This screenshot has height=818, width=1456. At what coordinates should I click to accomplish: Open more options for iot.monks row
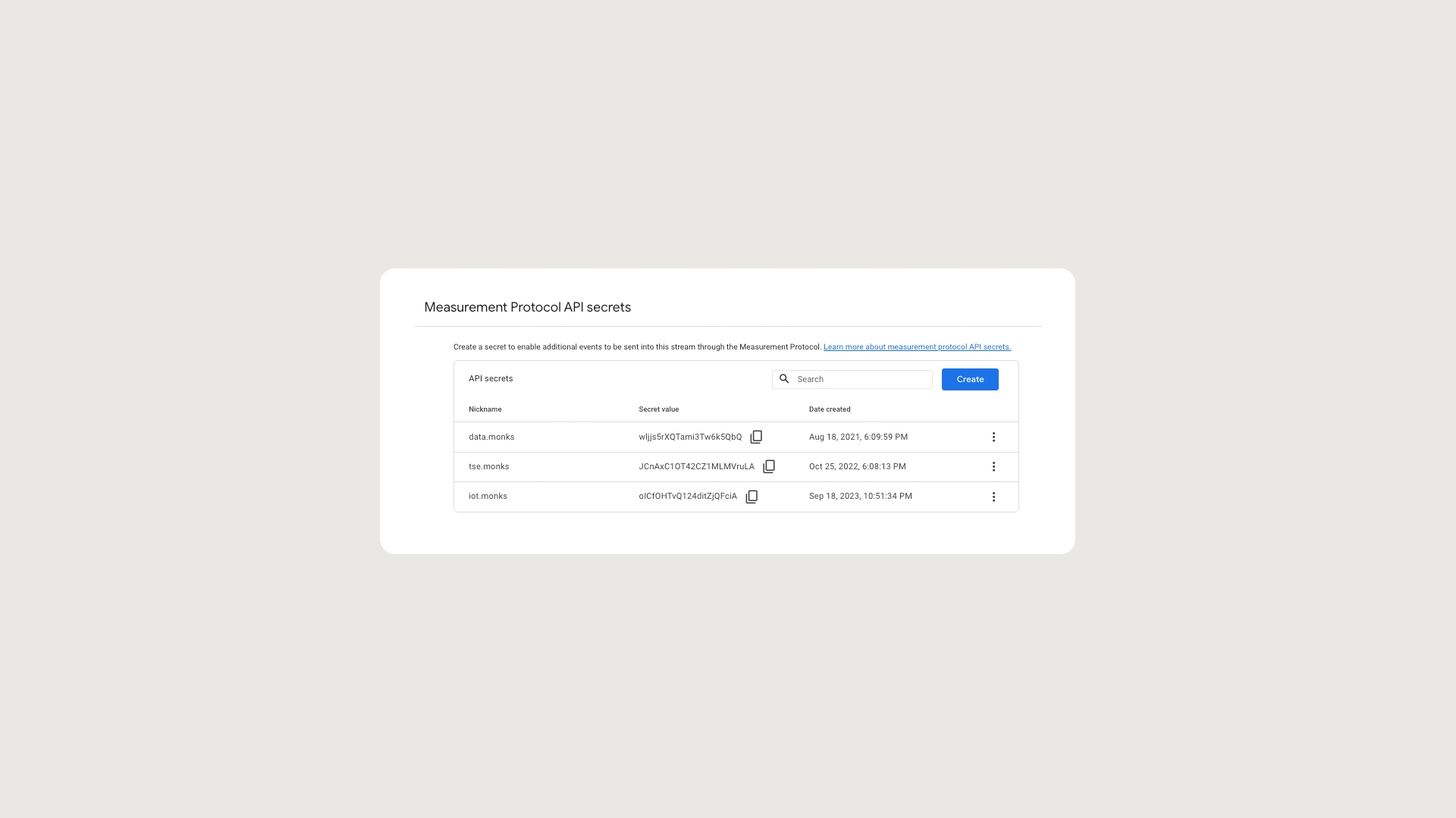(993, 497)
